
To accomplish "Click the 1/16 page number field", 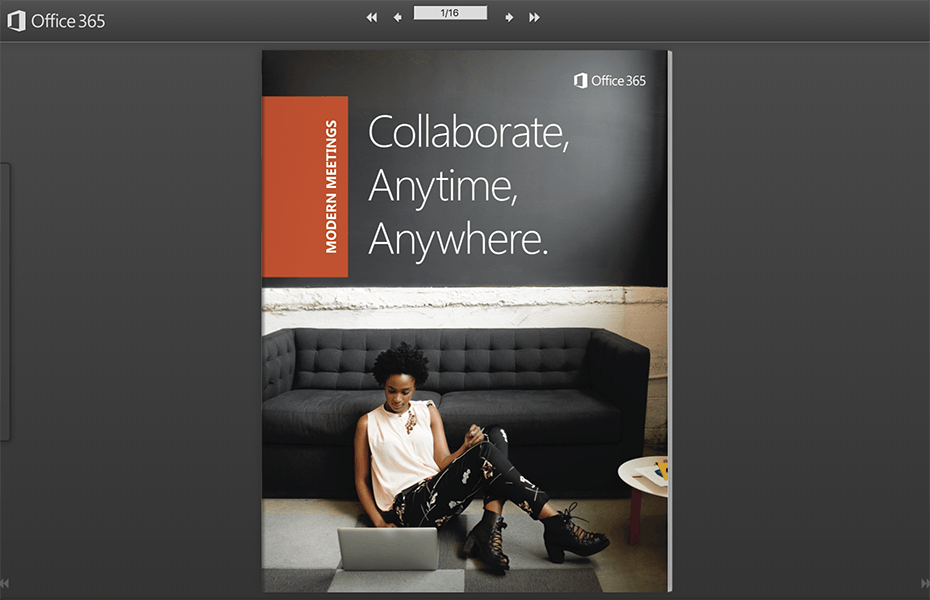I will click(x=450, y=13).
